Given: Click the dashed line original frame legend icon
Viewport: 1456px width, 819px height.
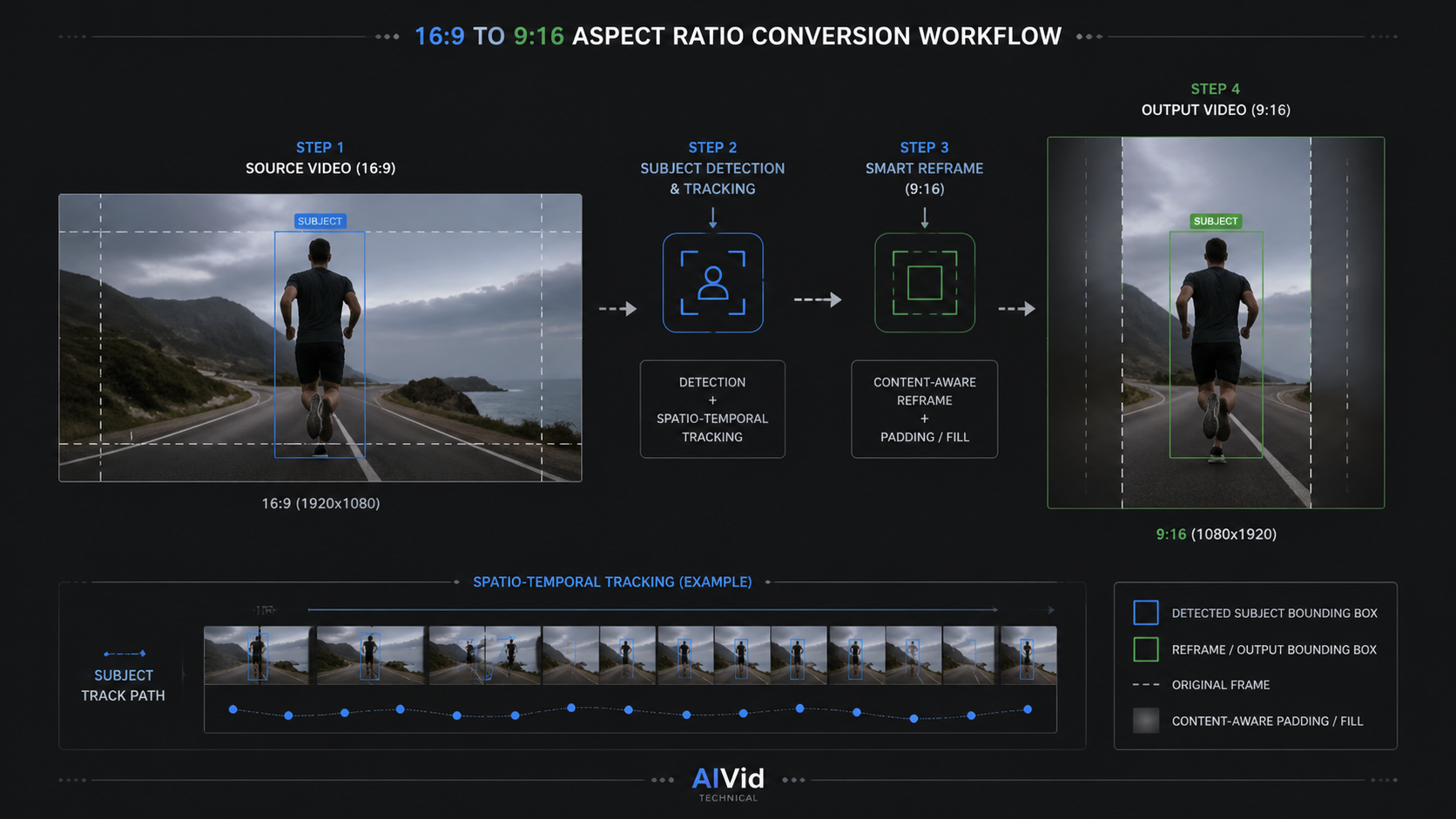Looking at the screenshot, I should click(1145, 685).
